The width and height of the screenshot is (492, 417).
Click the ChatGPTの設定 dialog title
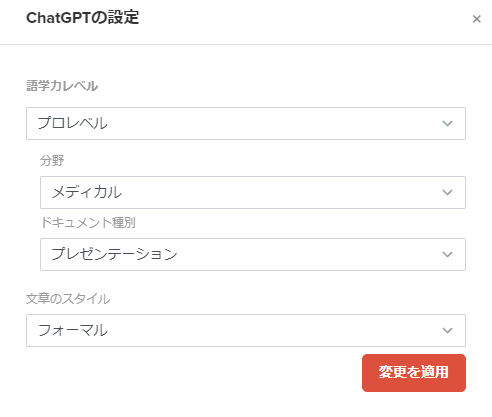coord(83,18)
